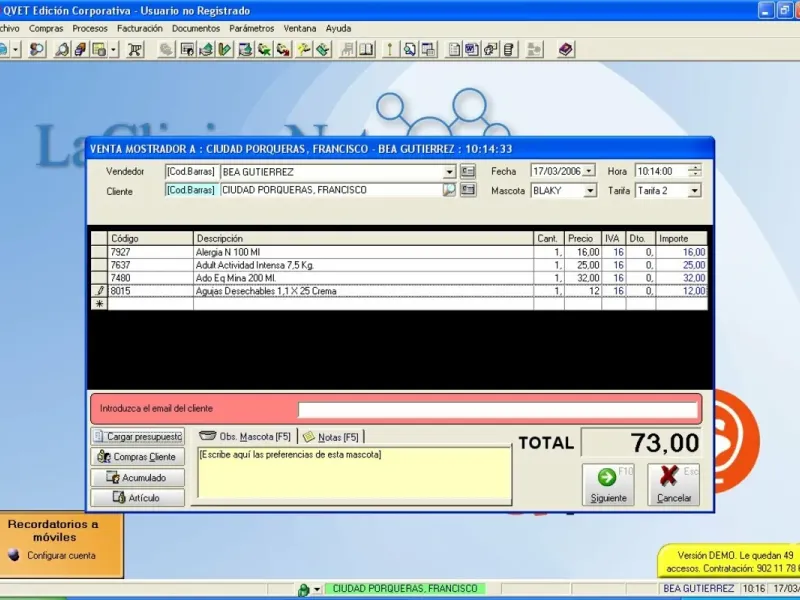The image size is (800, 600).
Task: Click the shopping cart toolbar icon
Action: tap(135, 49)
